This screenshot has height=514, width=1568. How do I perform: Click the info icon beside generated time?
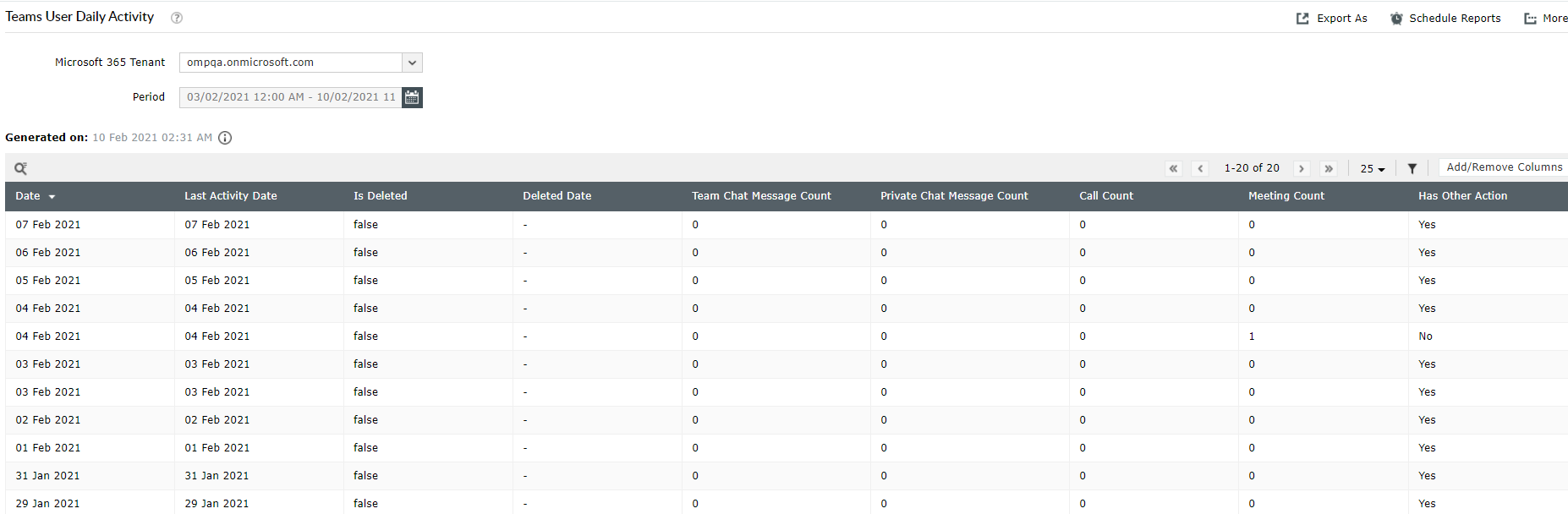coord(225,138)
